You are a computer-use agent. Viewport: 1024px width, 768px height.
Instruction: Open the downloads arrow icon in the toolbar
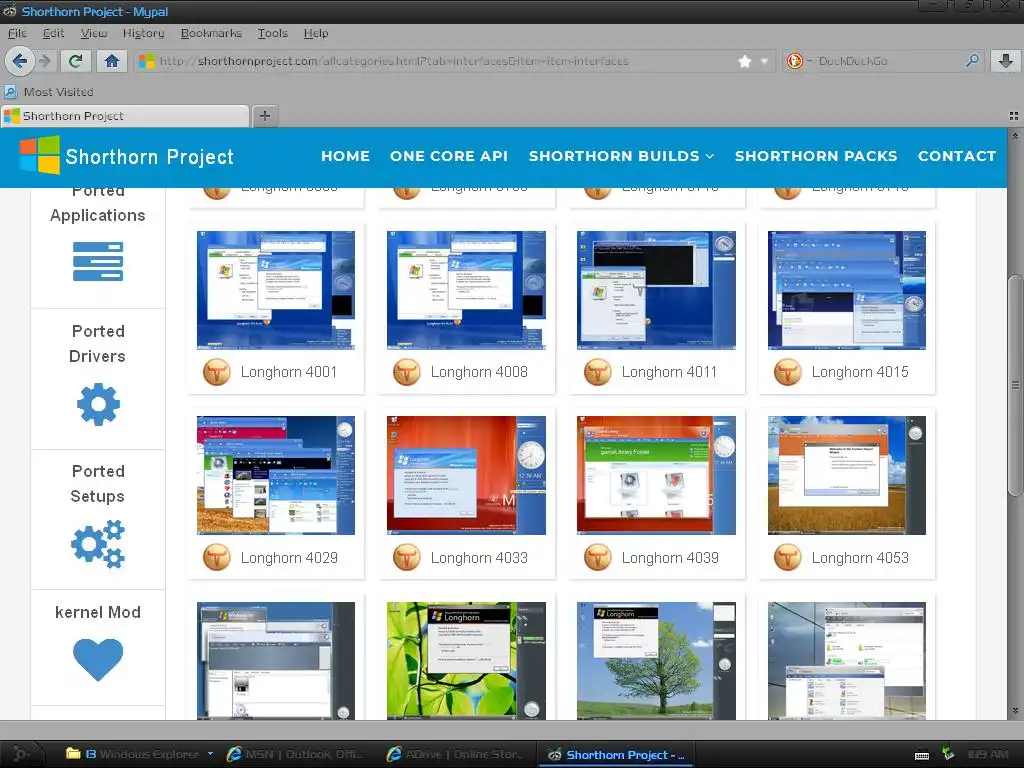click(1006, 61)
